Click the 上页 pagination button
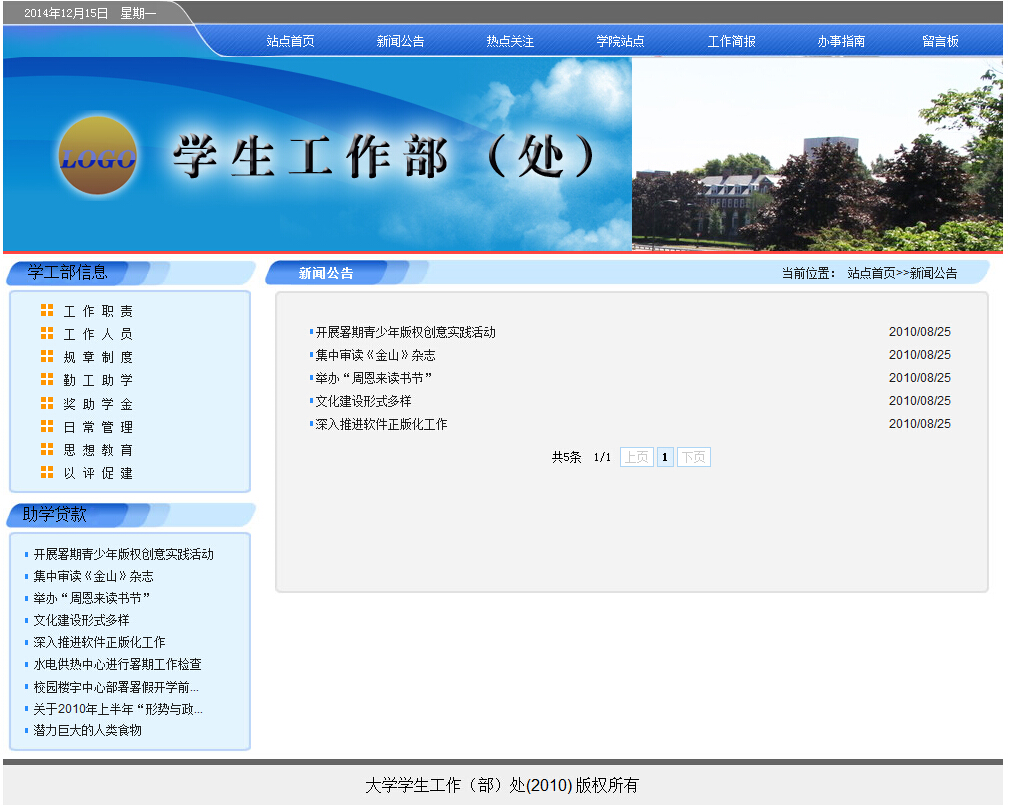 coord(636,457)
